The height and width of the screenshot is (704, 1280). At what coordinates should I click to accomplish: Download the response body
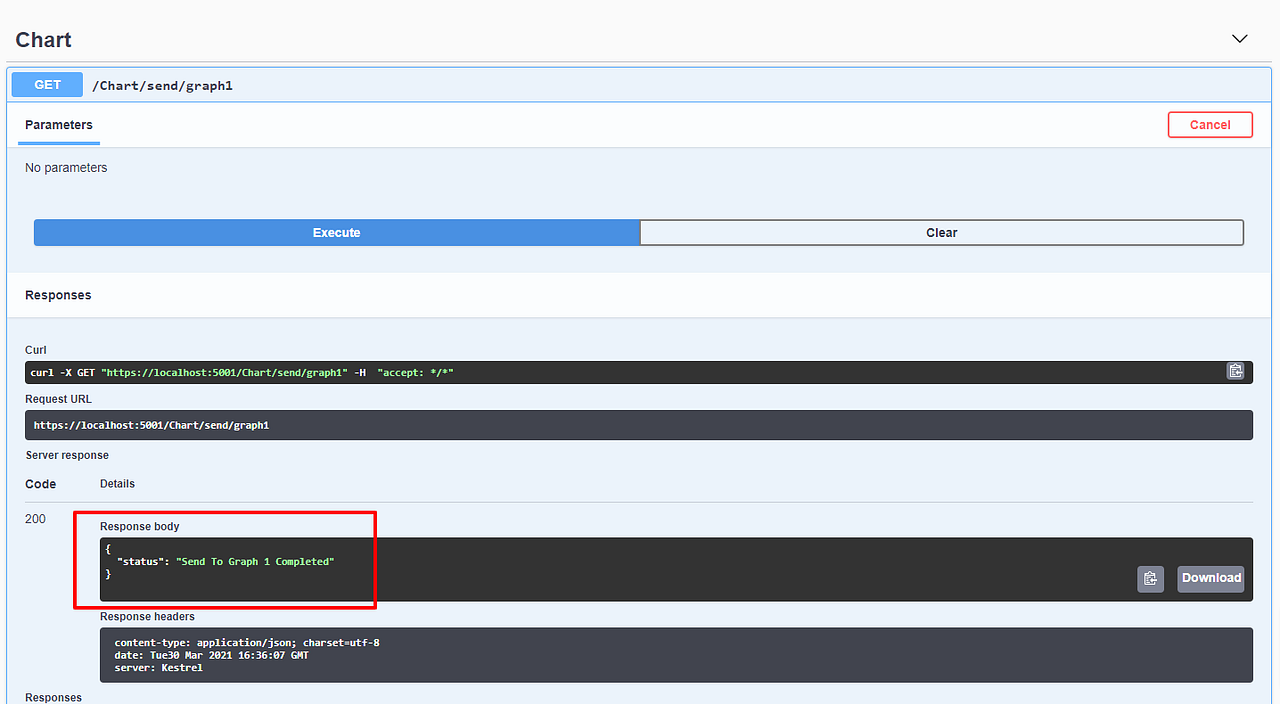coord(1210,578)
